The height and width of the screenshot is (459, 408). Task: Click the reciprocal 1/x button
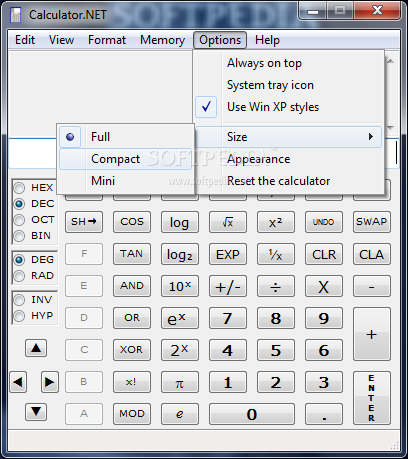276,254
